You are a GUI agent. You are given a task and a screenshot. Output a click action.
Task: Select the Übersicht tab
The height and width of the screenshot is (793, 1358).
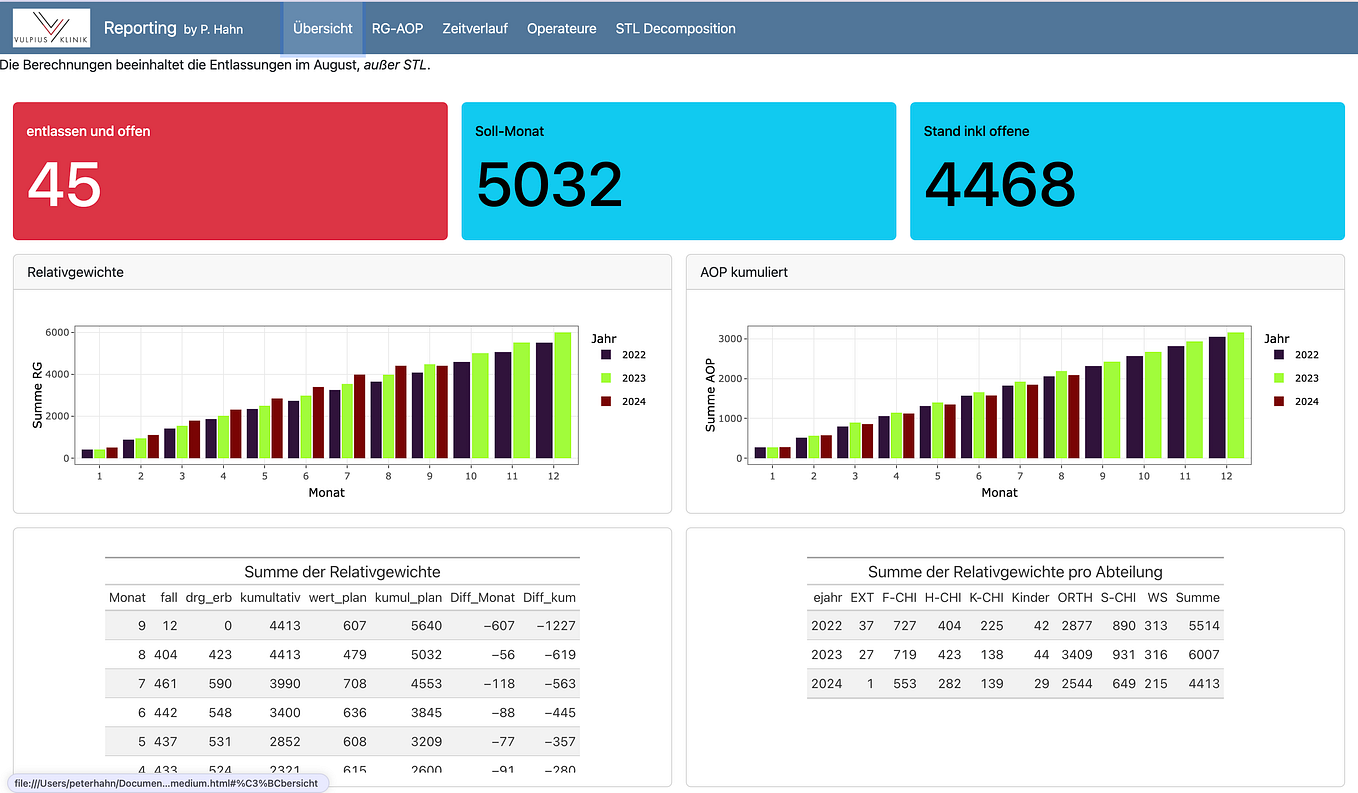[x=322, y=29]
